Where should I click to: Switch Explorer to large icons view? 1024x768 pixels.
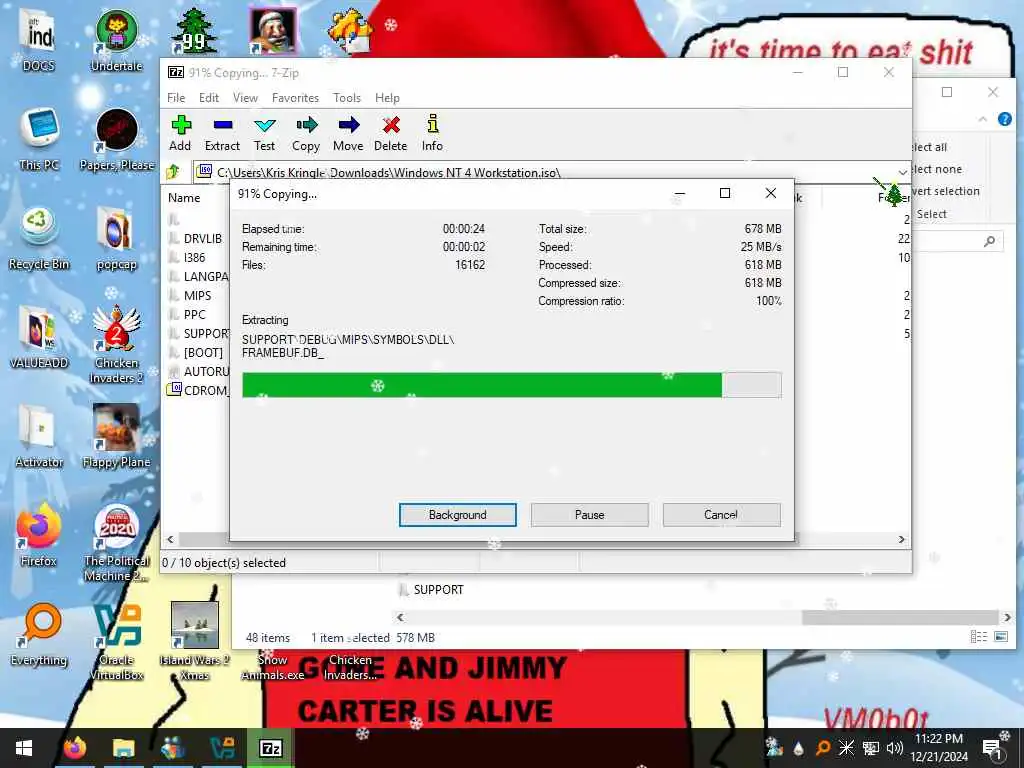click(1001, 637)
